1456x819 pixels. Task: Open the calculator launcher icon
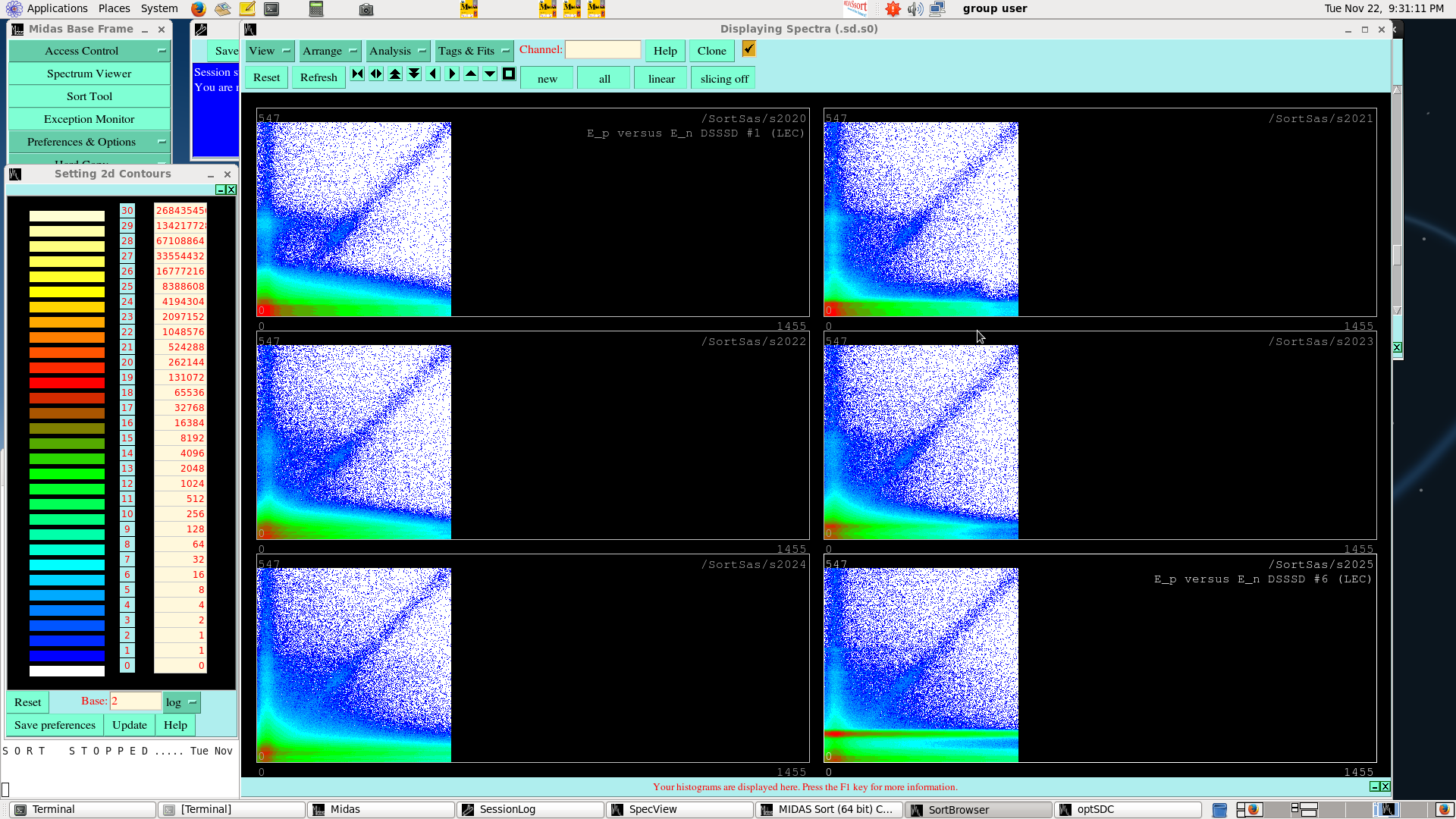click(316, 9)
